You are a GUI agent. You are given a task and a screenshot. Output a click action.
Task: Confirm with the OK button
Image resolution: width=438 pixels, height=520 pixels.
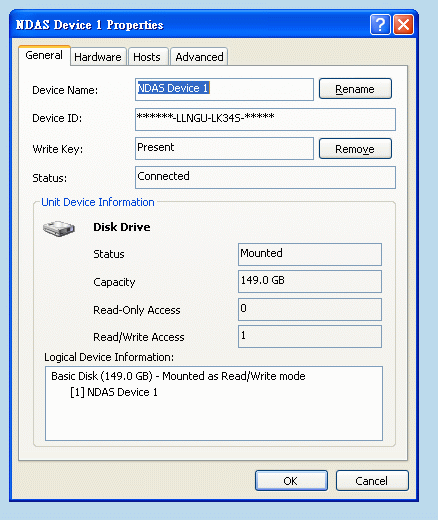291,481
